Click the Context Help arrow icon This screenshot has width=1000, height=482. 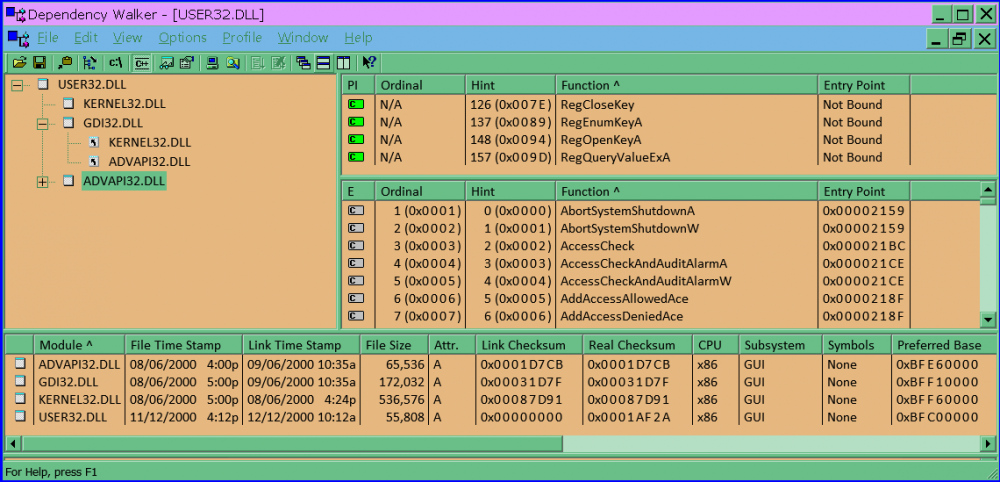click(369, 63)
